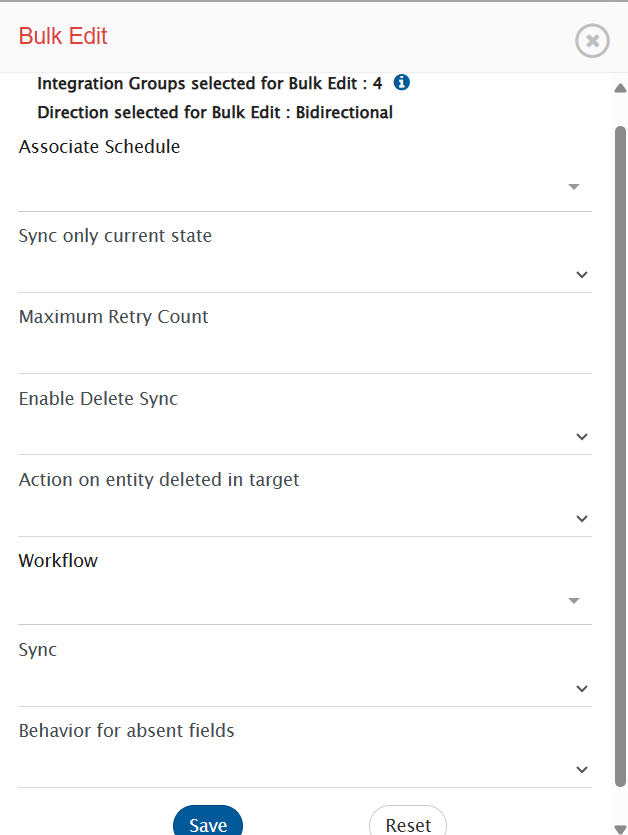The image size is (628, 835).
Task: Click the scrollbar up arrow
Action: pyautogui.click(x=620, y=88)
